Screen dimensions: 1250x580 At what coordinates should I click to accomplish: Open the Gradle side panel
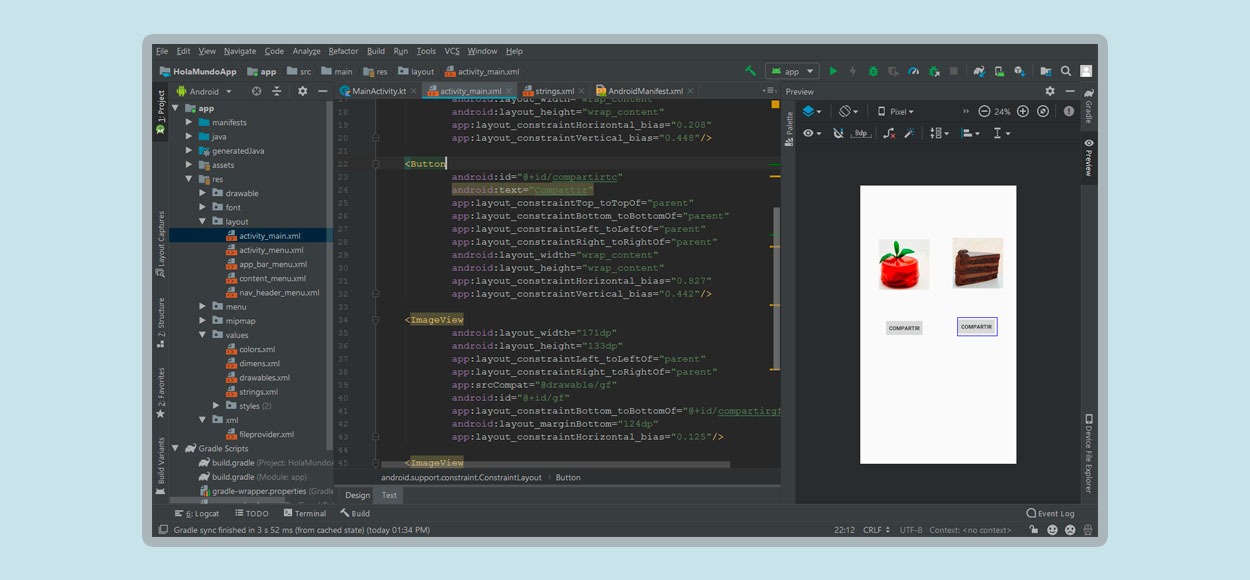click(1088, 108)
